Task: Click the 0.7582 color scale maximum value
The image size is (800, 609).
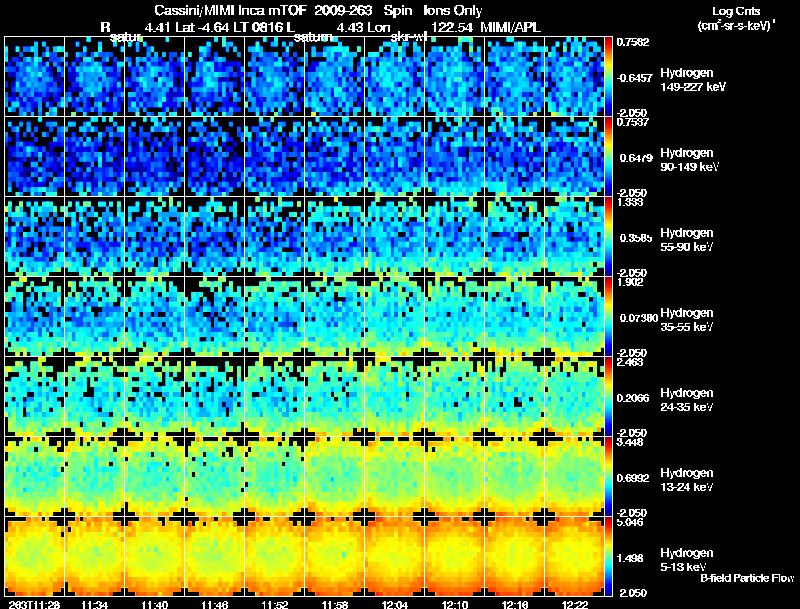Action: [x=633, y=42]
